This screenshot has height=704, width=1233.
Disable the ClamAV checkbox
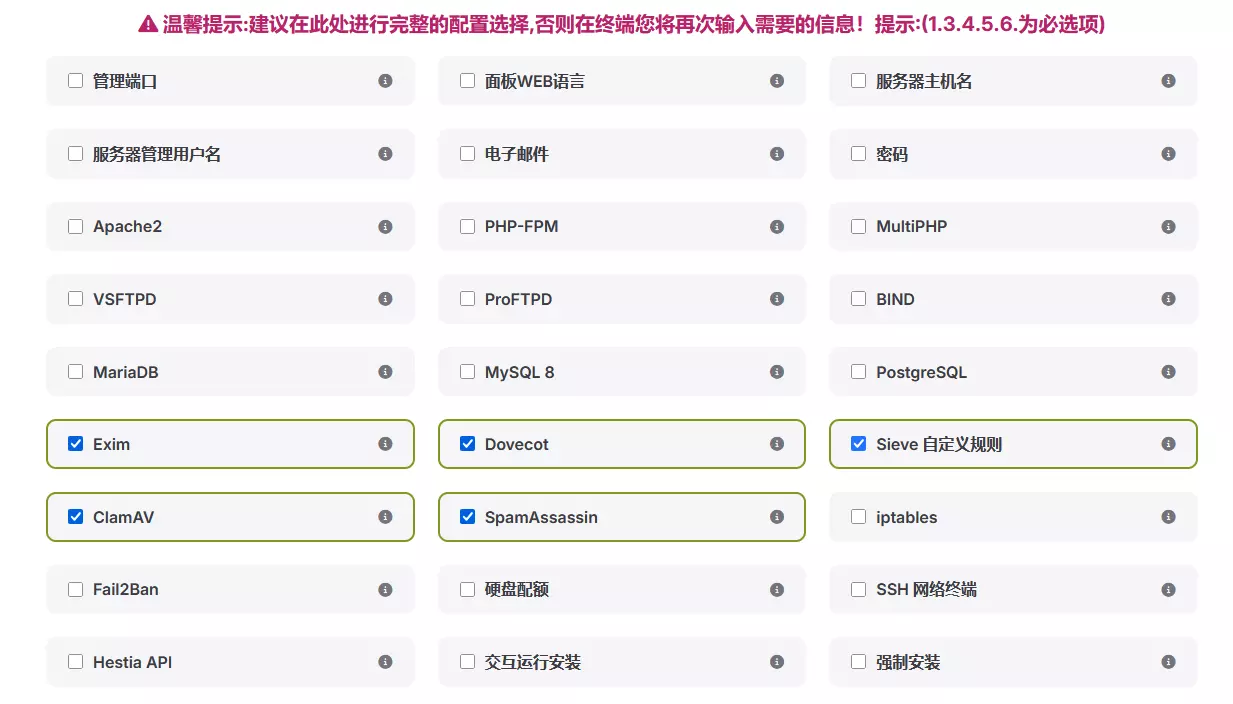[76, 517]
